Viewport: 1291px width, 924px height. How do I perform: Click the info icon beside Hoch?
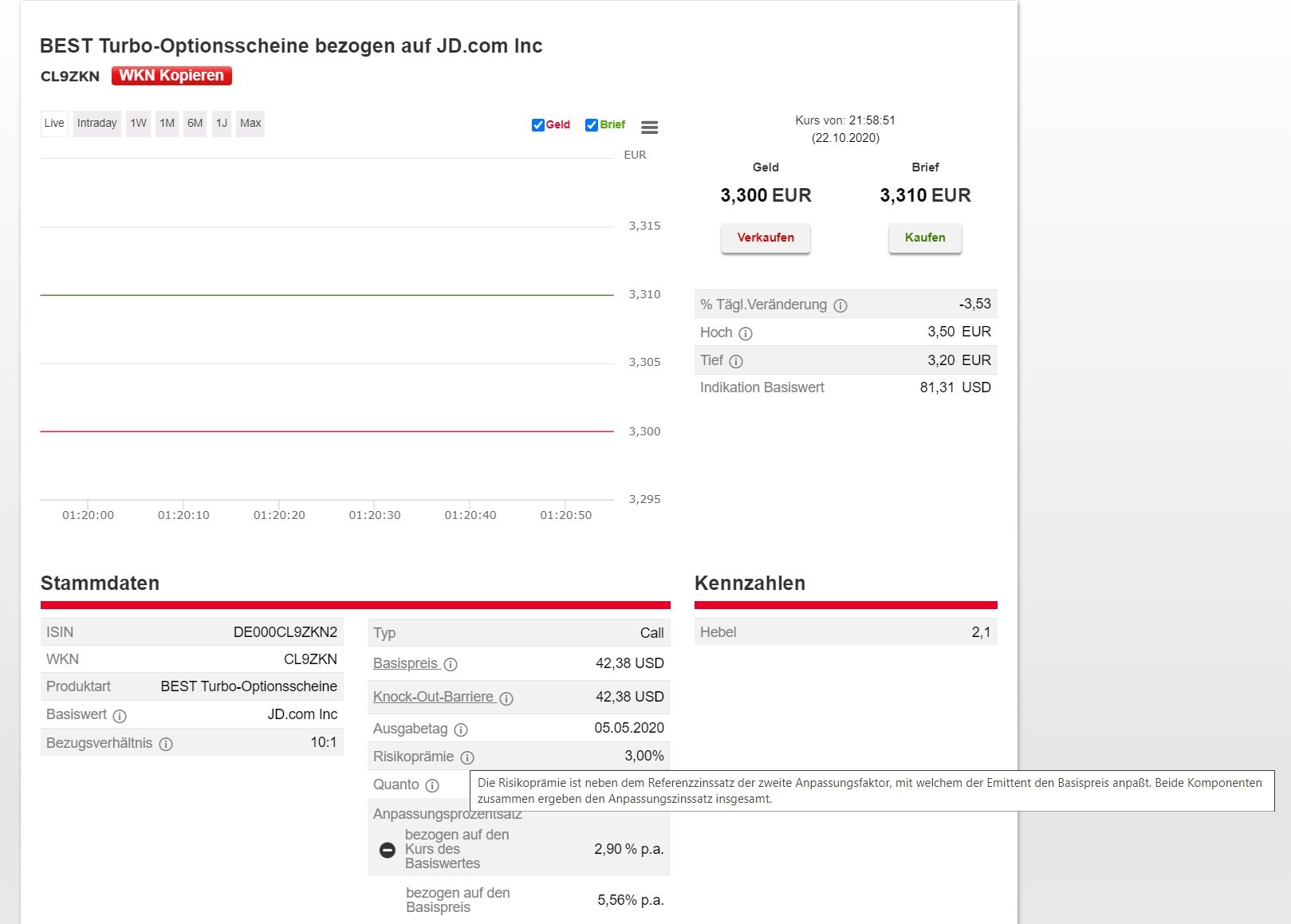pos(746,333)
